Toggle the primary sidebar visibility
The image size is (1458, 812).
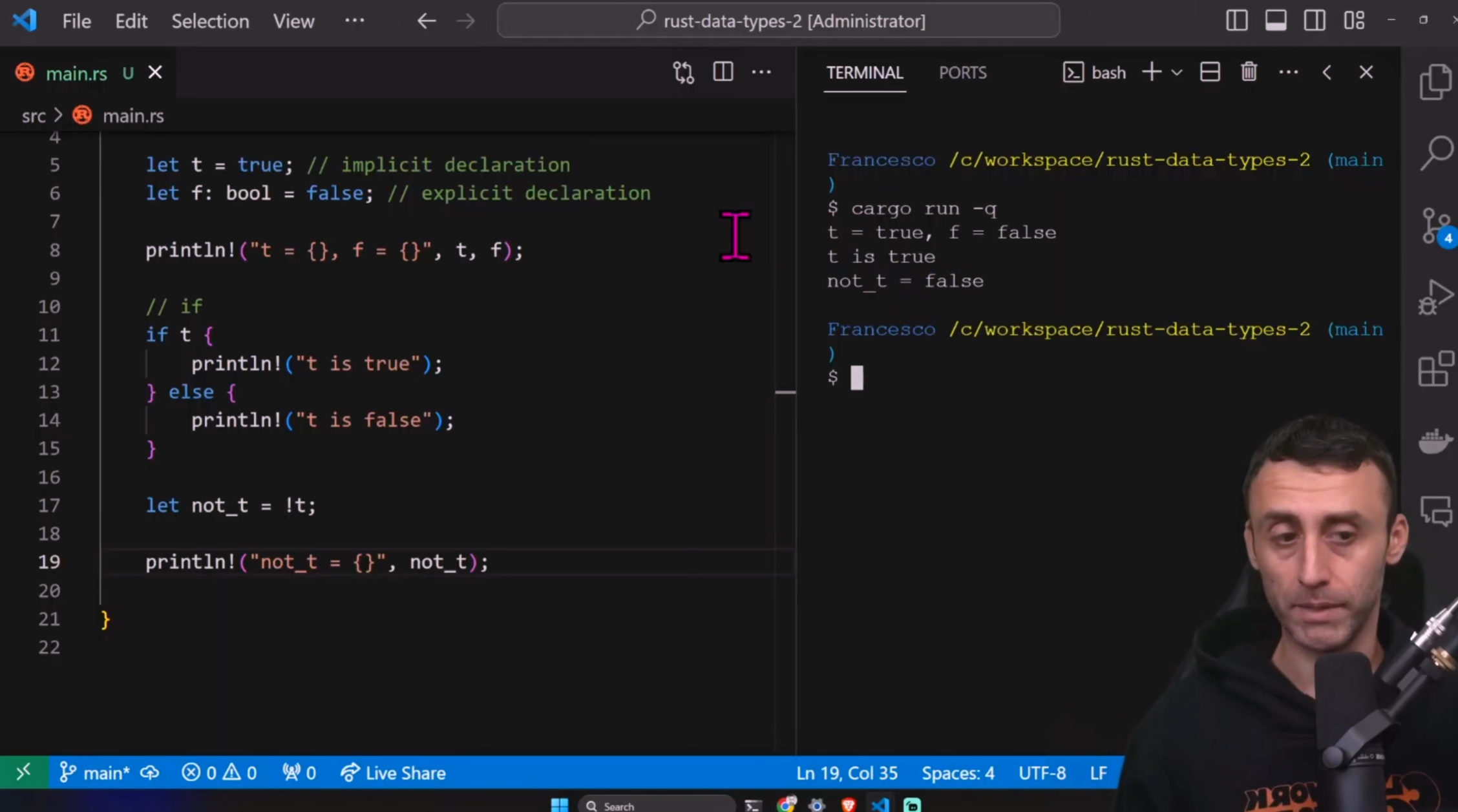tap(1236, 20)
